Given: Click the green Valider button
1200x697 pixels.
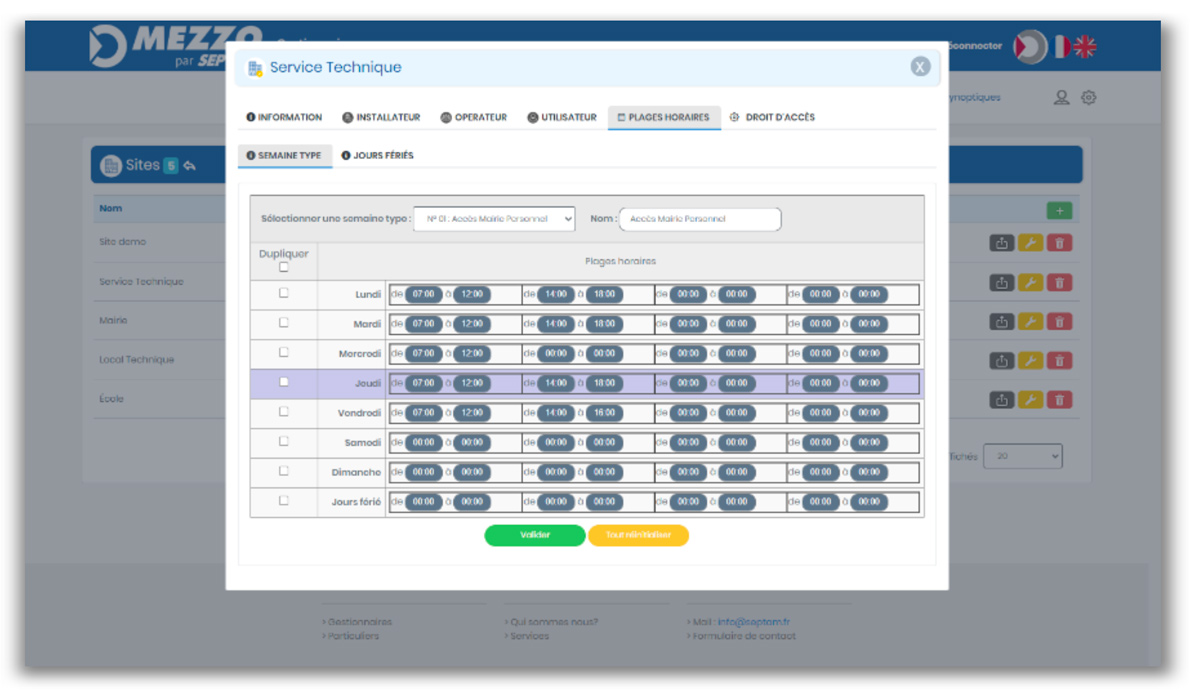Looking at the screenshot, I should click(535, 535).
